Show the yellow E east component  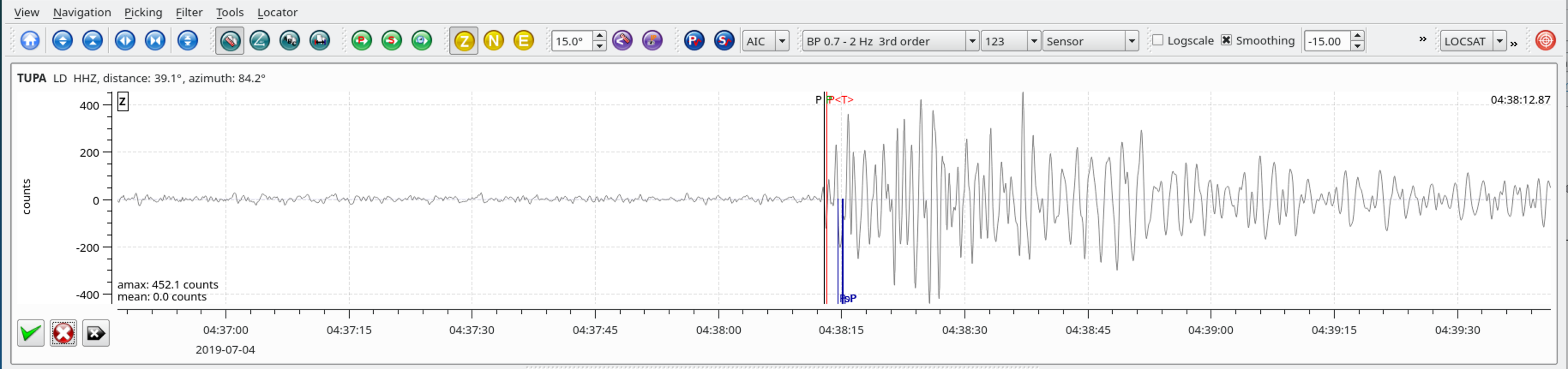tap(523, 41)
